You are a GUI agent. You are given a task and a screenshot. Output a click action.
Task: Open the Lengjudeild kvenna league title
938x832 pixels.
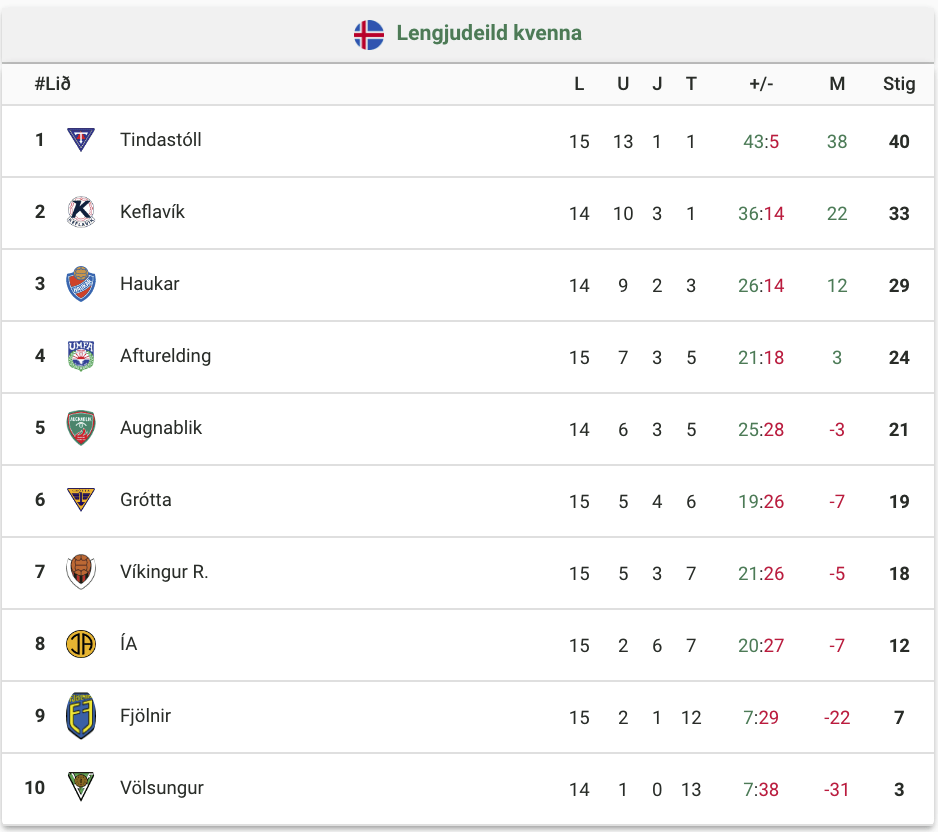(489, 33)
